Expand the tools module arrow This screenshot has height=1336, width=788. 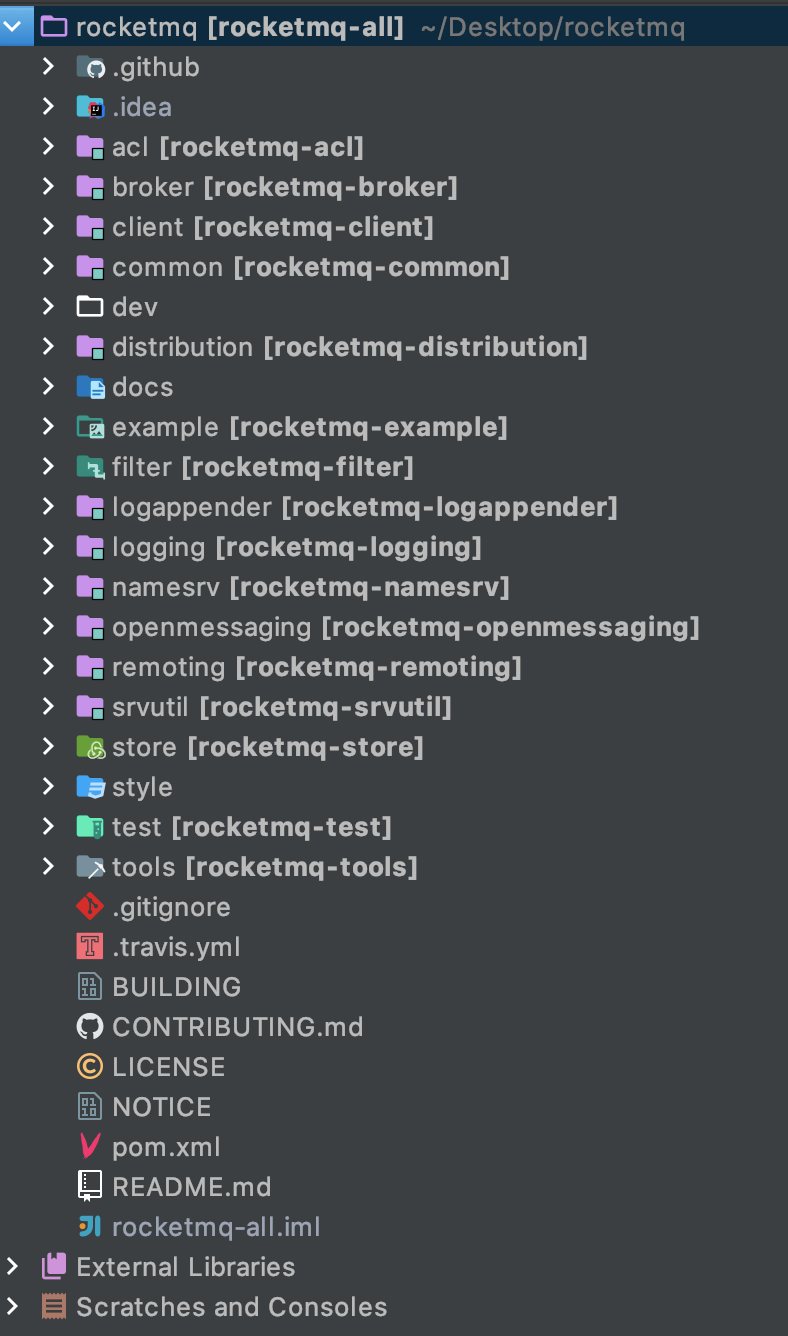(x=47, y=867)
